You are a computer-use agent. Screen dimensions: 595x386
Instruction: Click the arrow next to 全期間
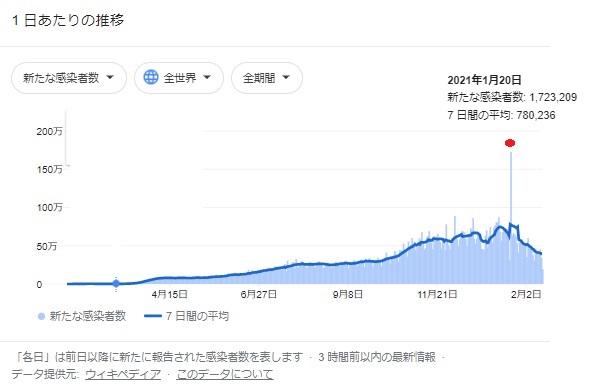[x=286, y=77]
